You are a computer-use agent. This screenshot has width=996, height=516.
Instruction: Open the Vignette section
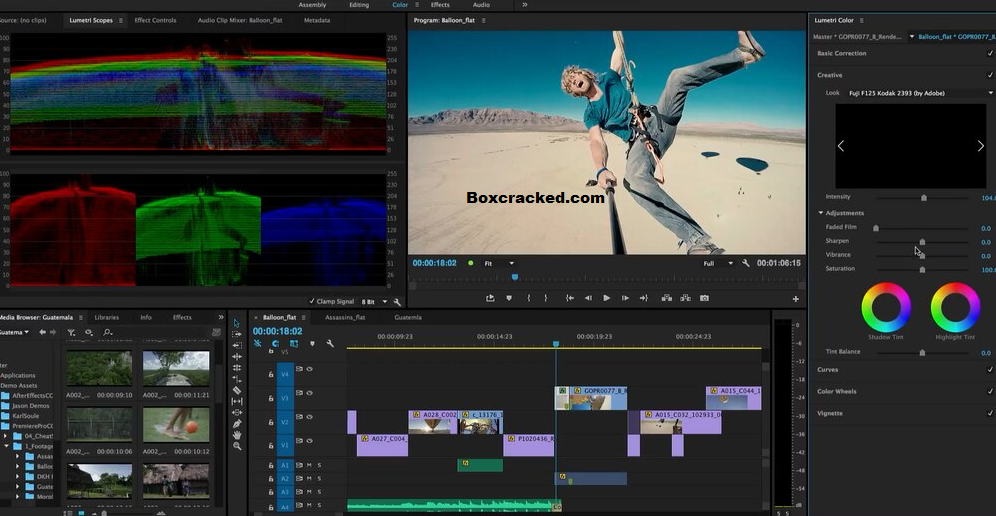coord(830,413)
